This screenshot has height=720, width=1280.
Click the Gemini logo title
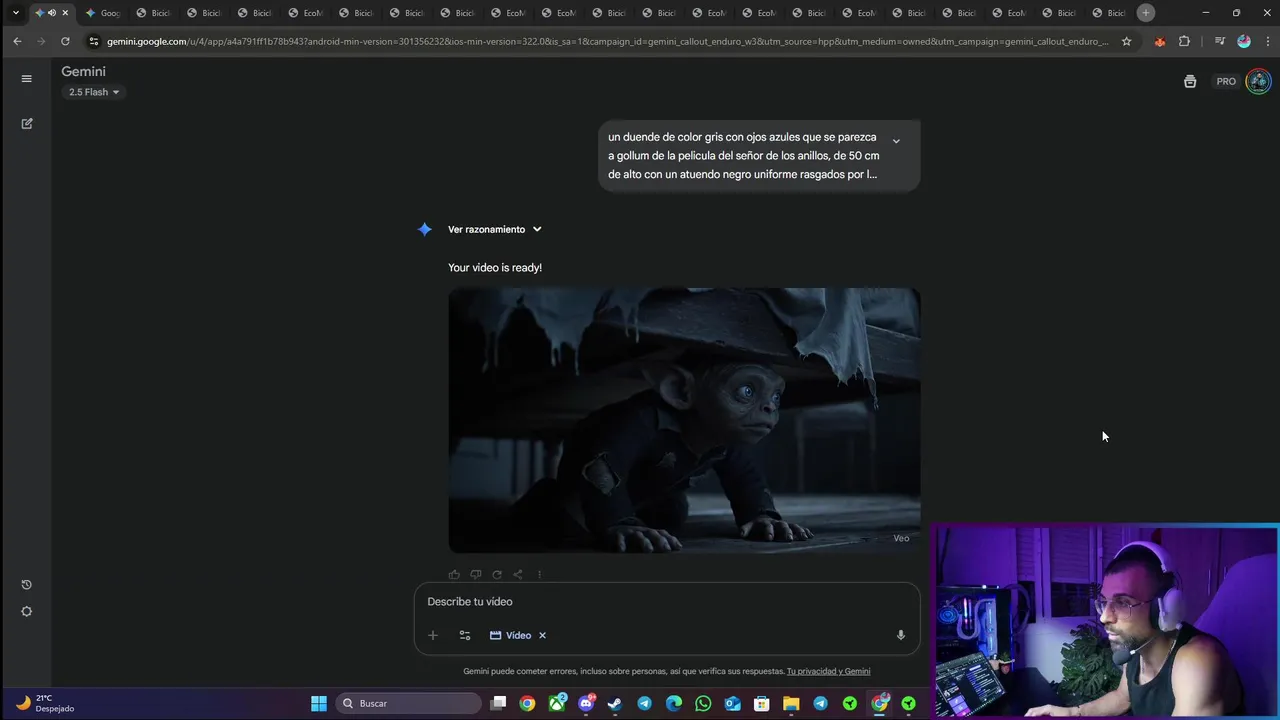(83, 72)
